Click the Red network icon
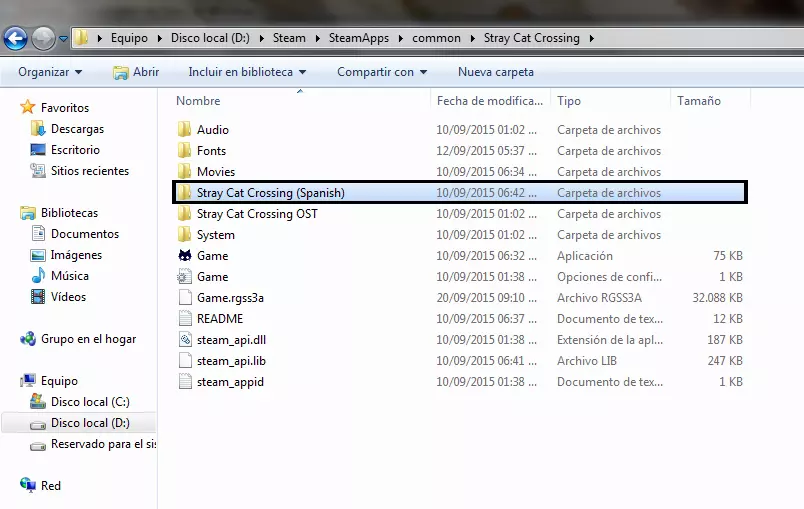The height and width of the screenshot is (509, 804). (x=28, y=484)
